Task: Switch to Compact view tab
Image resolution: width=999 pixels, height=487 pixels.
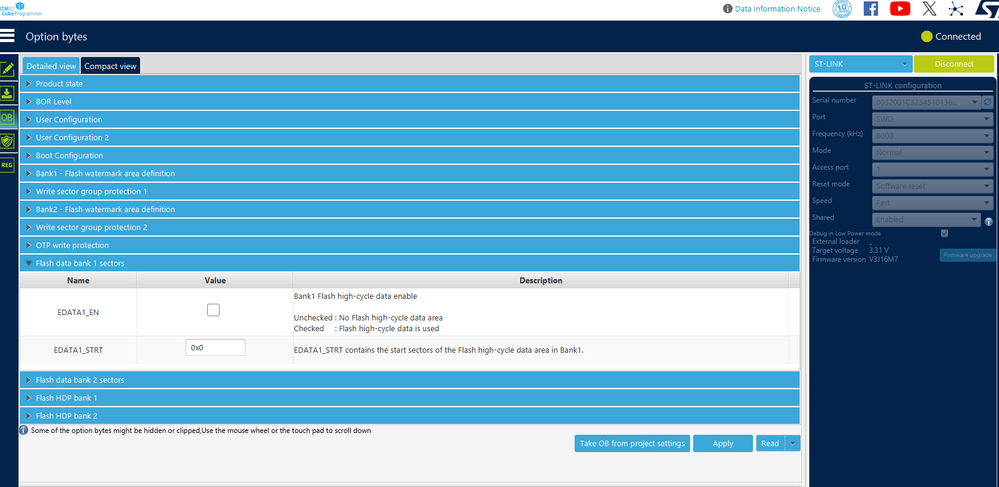Action: point(110,66)
